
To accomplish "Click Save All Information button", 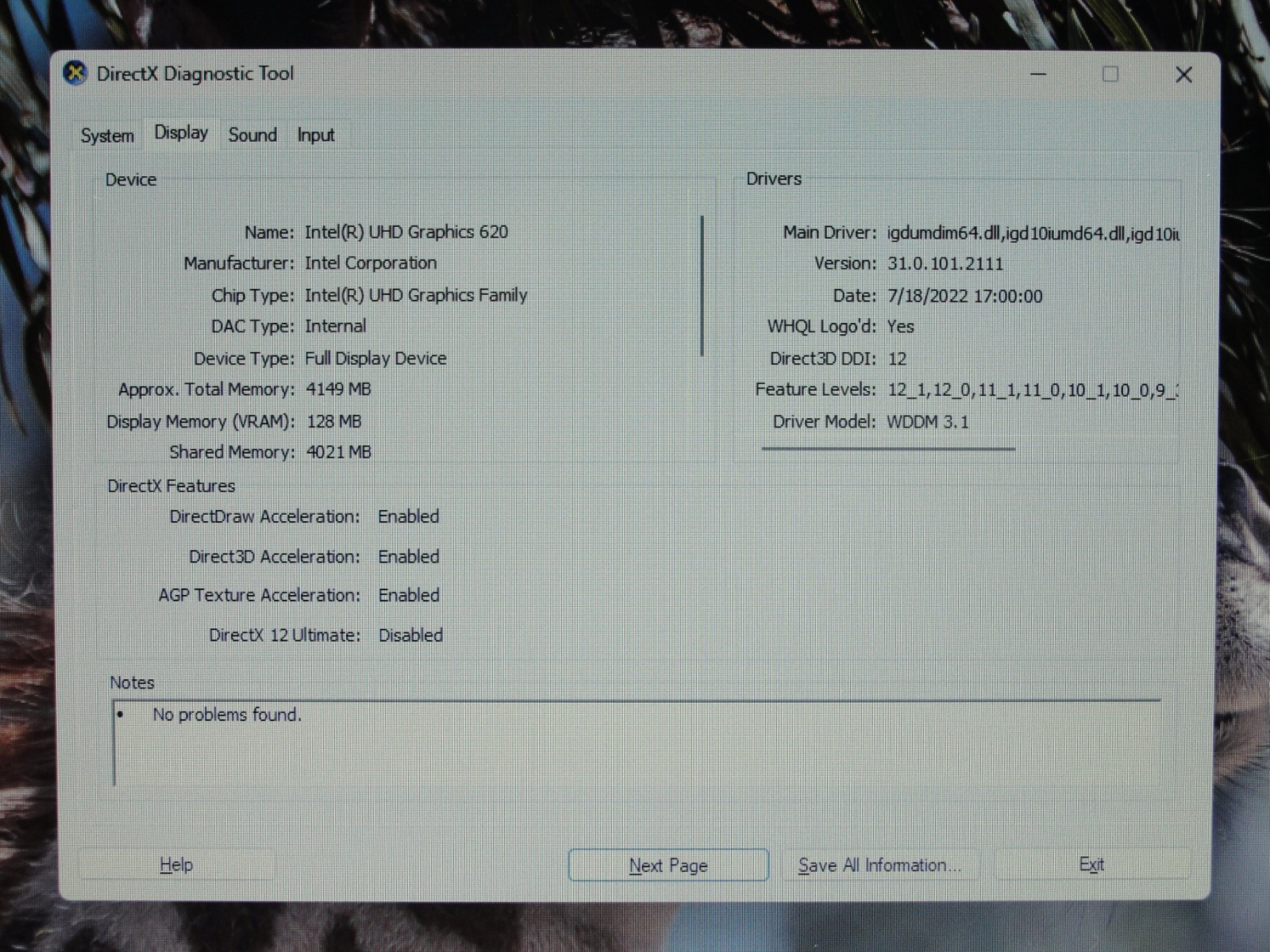I will coord(879,865).
